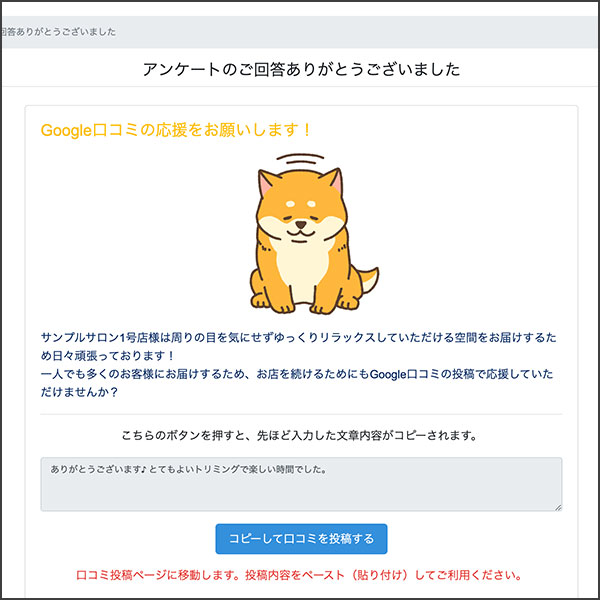Image resolution: width=600 pixels, height=600 pixels.
Task: Click the motion lines above the dog's head
Action: coord(300,160)
